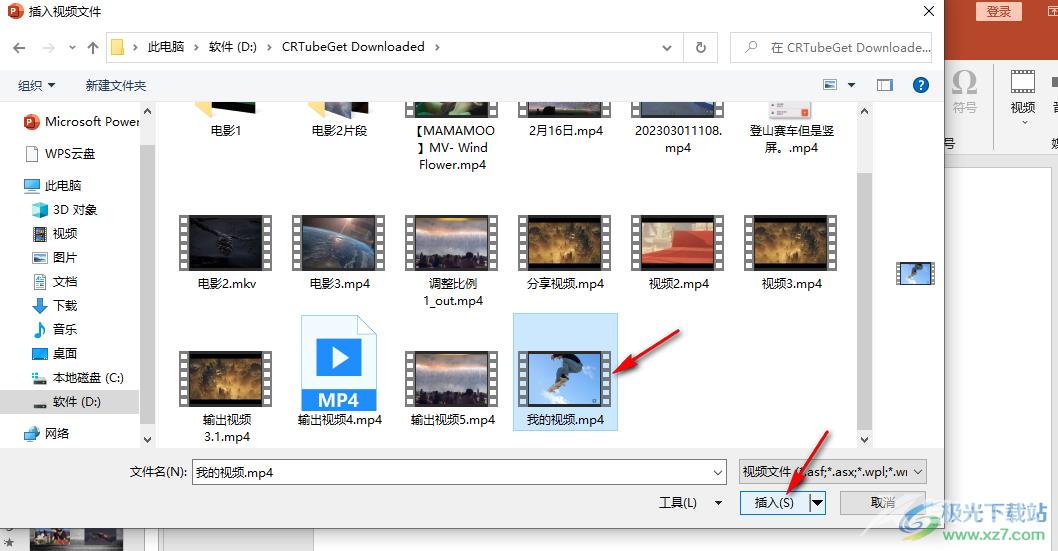This screenshot has width=1058, height=551.
Task: Change view using the view mode icon
Action: tap(831, 85)
